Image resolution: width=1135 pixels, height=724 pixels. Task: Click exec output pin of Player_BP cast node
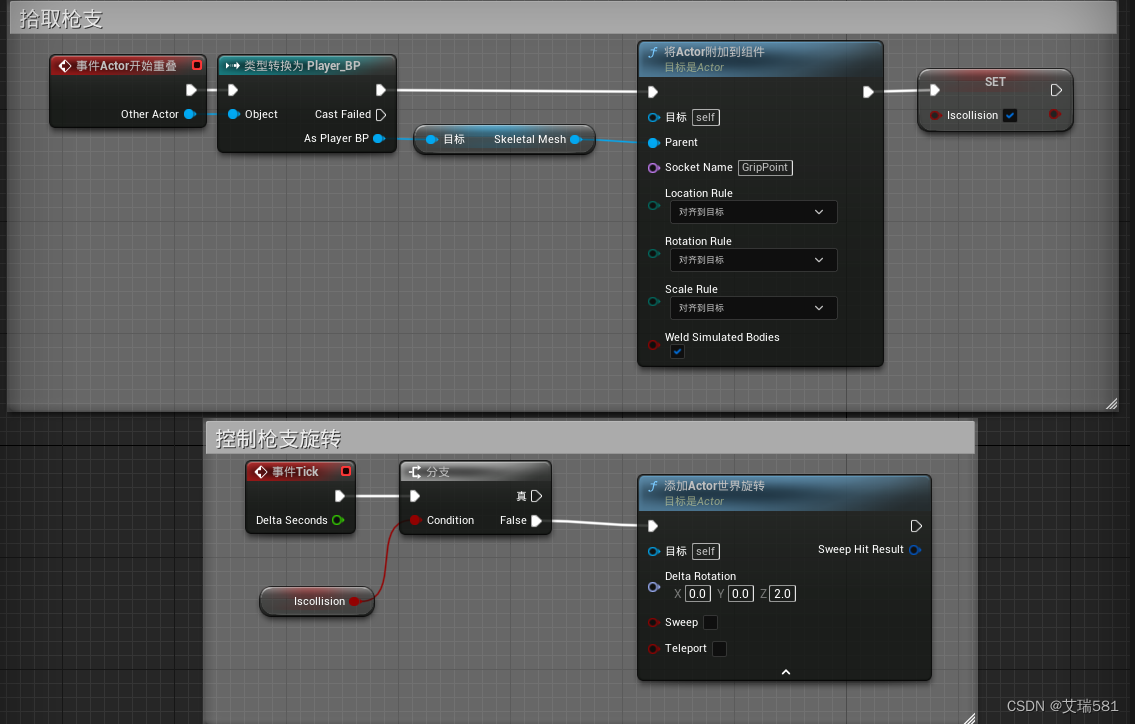tap(381, 90)
